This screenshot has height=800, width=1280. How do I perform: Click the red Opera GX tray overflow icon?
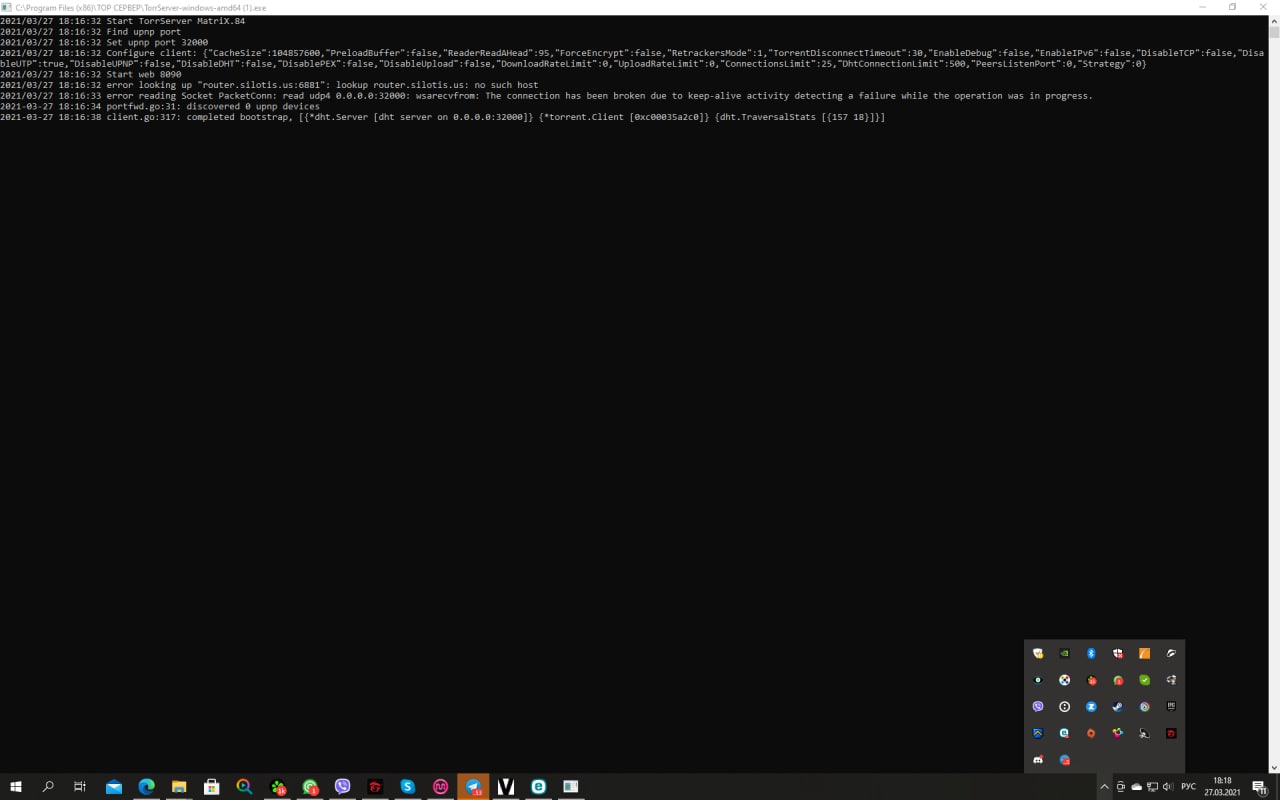(1171, 733)
